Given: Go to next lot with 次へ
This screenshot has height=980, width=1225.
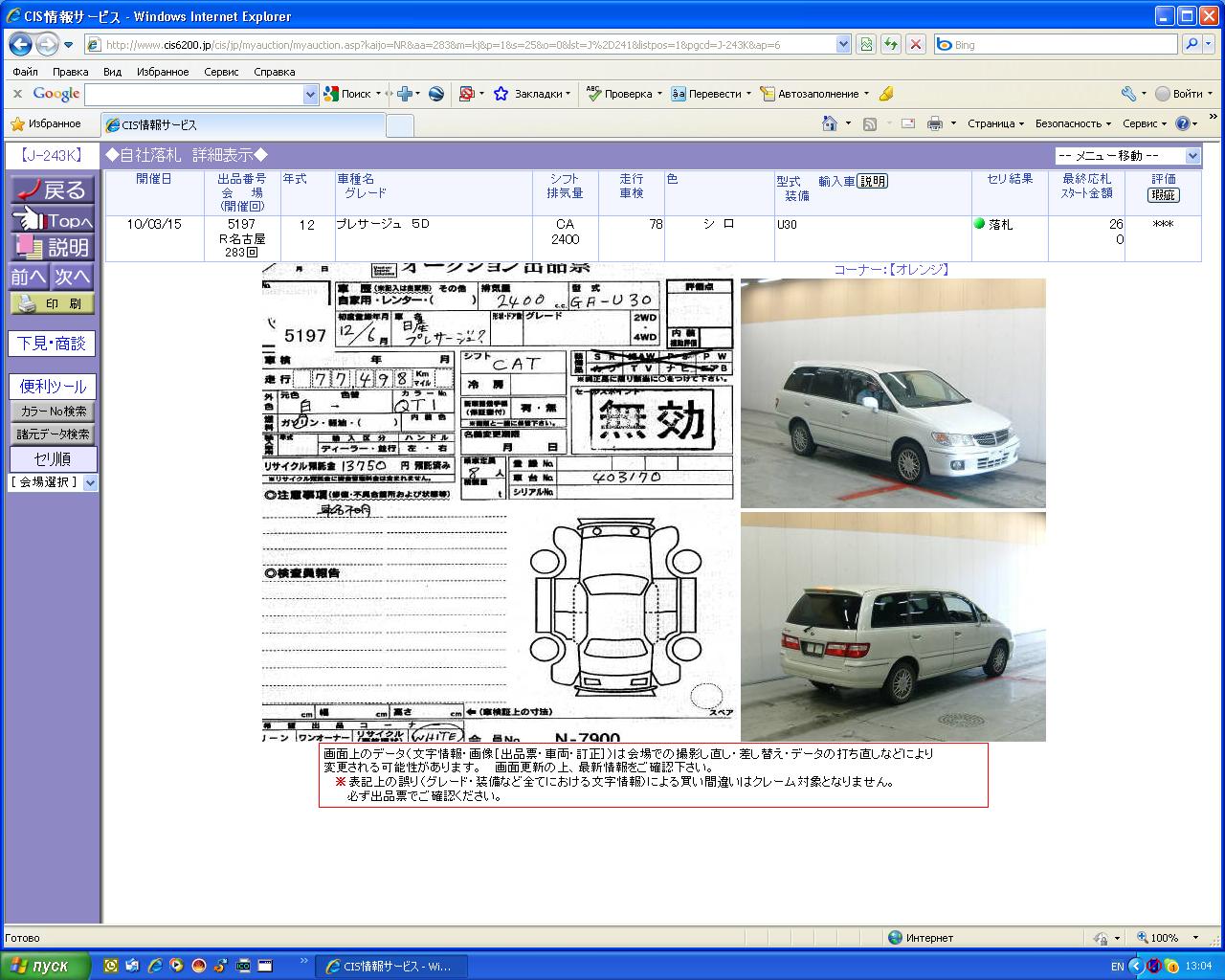Looking at the screenshot, I should 73,277.
